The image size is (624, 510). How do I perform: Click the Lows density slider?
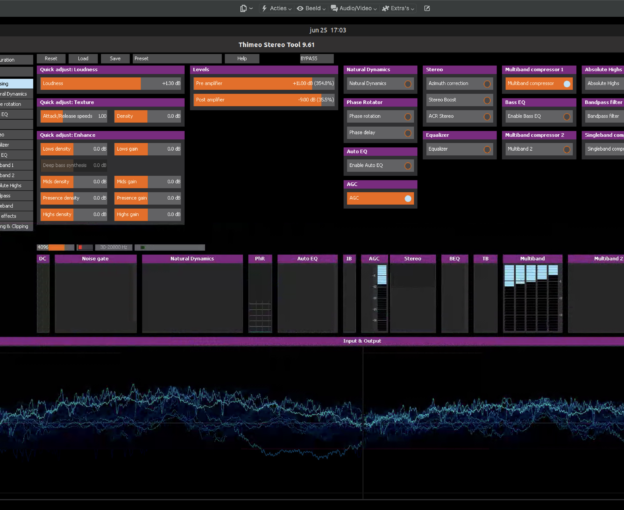click(74, 149)
